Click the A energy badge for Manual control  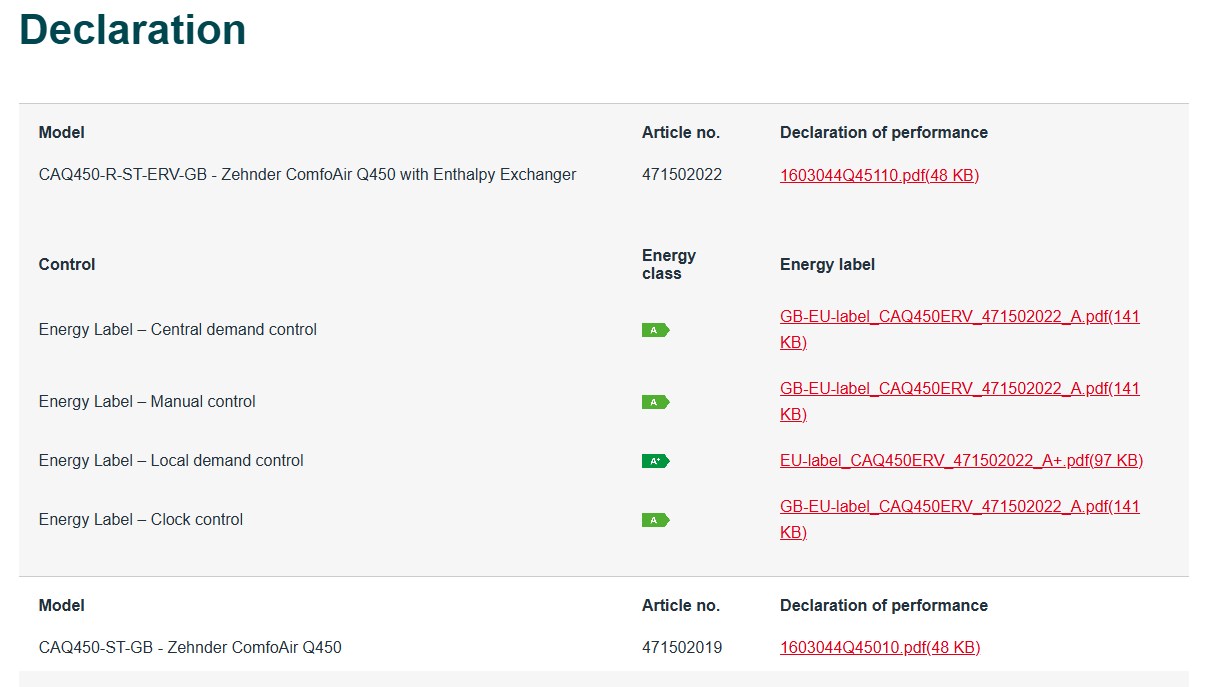(655, 402)
